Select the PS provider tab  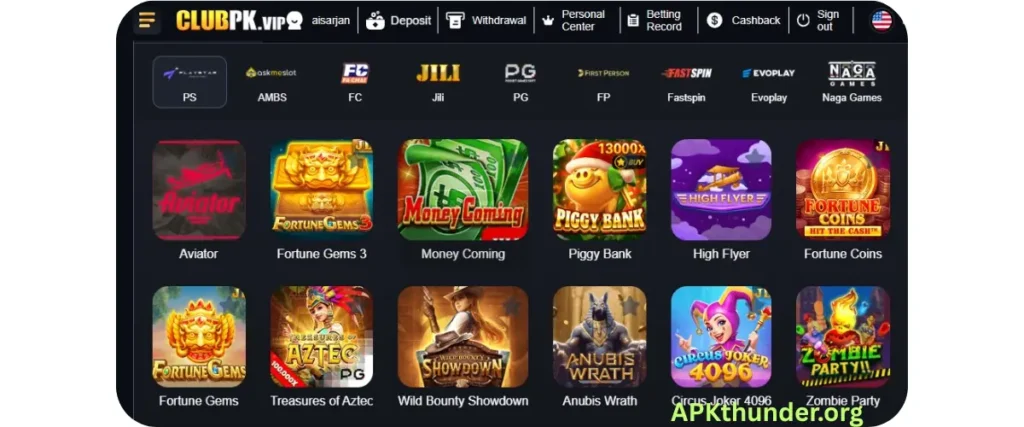click(189, 82)
